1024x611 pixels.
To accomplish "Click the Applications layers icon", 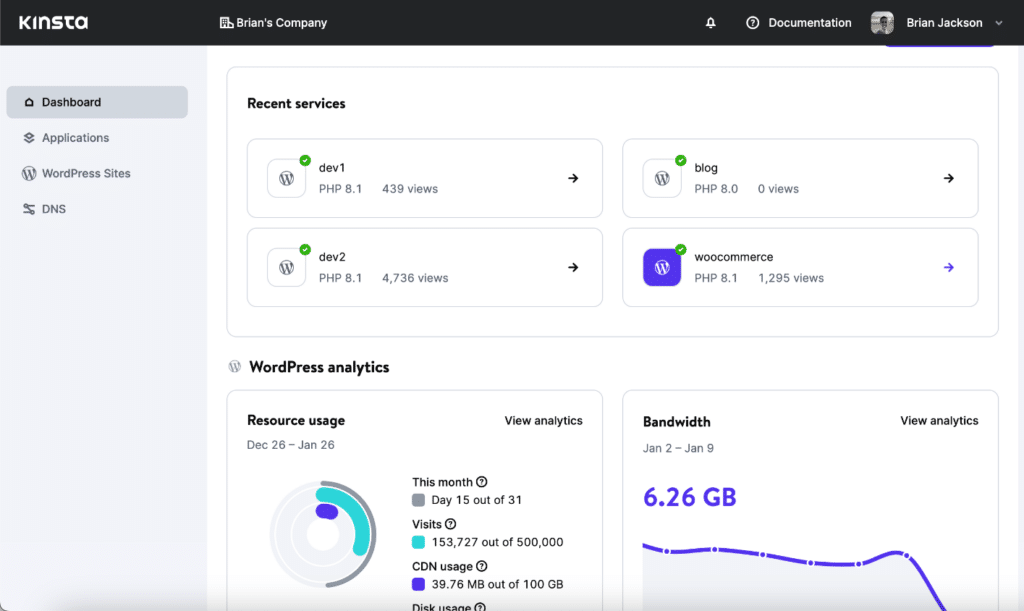I will coord(29,138).
